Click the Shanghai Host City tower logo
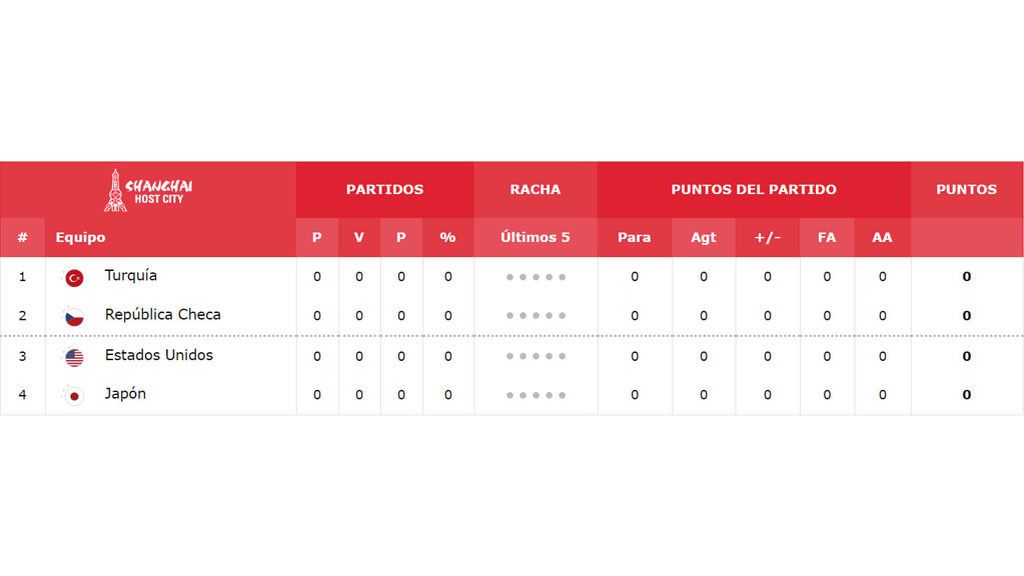Screen dimensions: 1024x576 click(148, 190)
